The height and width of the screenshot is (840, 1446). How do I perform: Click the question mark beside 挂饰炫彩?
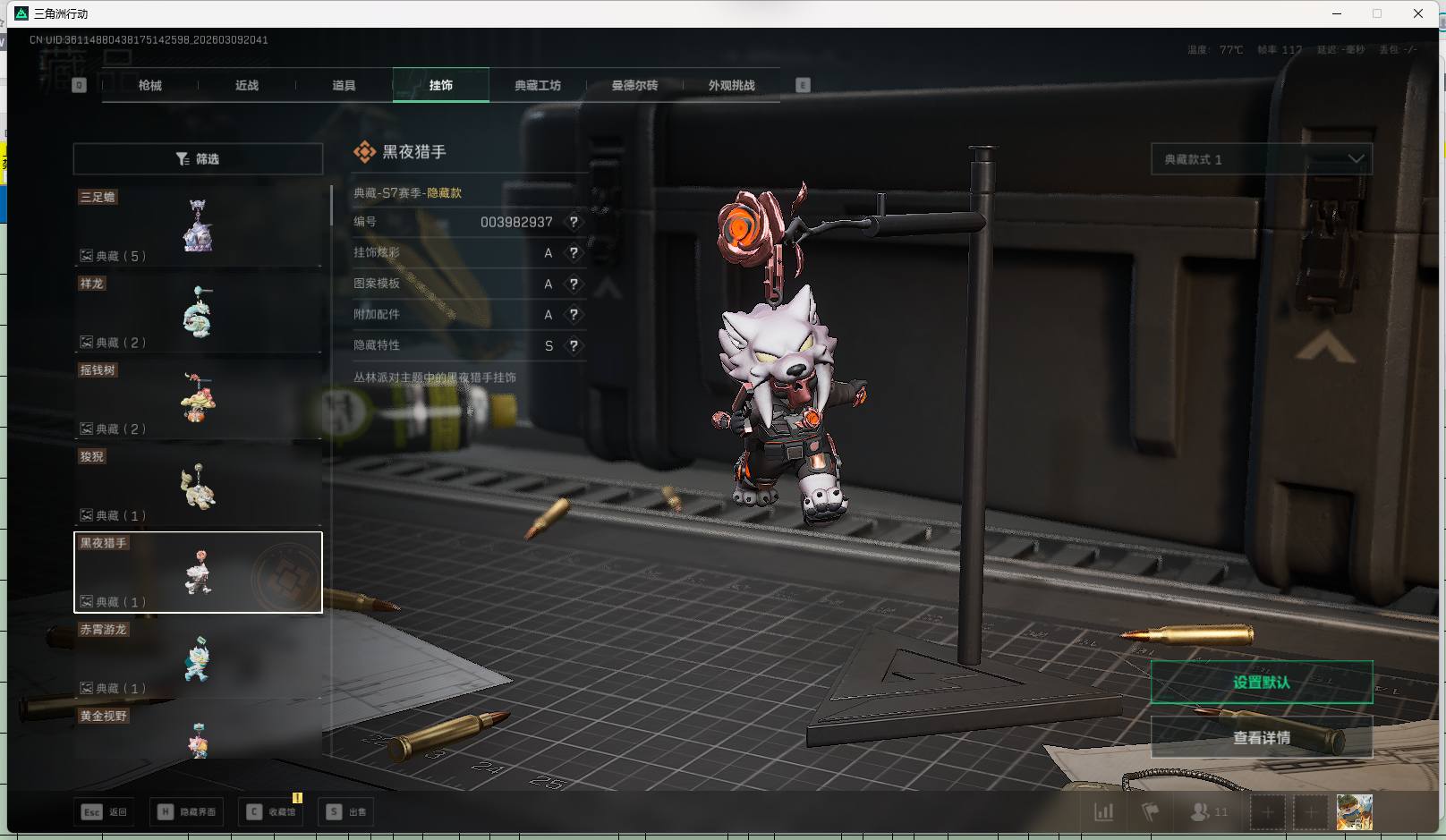coord(574,253)
